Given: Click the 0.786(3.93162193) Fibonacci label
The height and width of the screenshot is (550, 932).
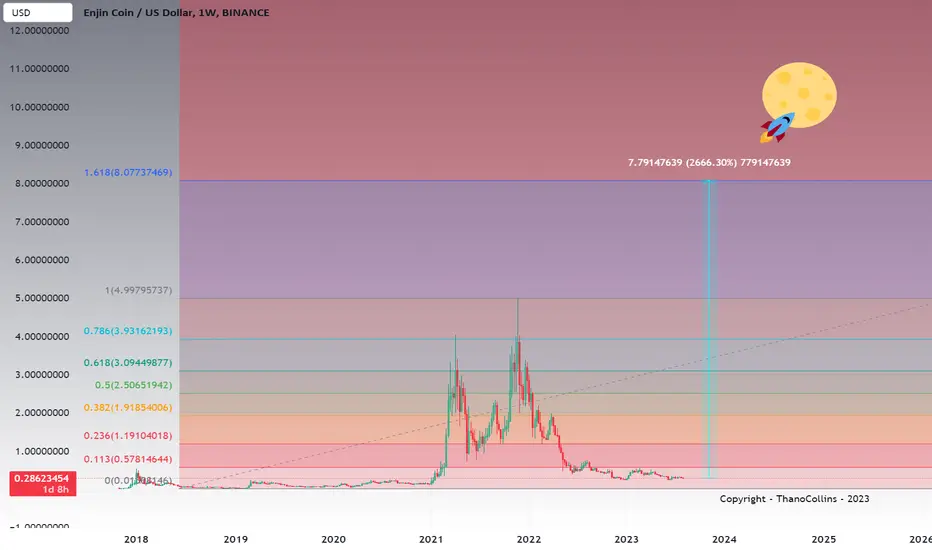Looking at the screenshot, I should pos(128,331).
